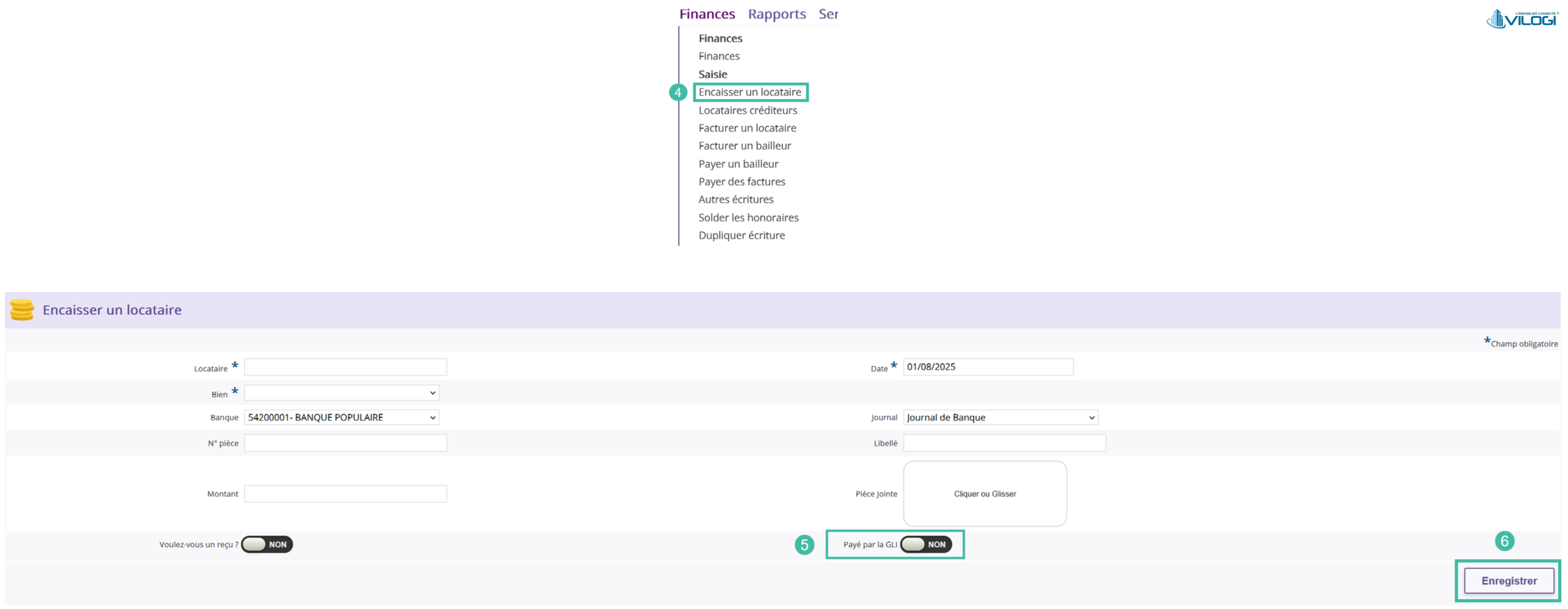Open the Bien dropdown
Viewport: 1568px width, 609px height.
point(342,393)
